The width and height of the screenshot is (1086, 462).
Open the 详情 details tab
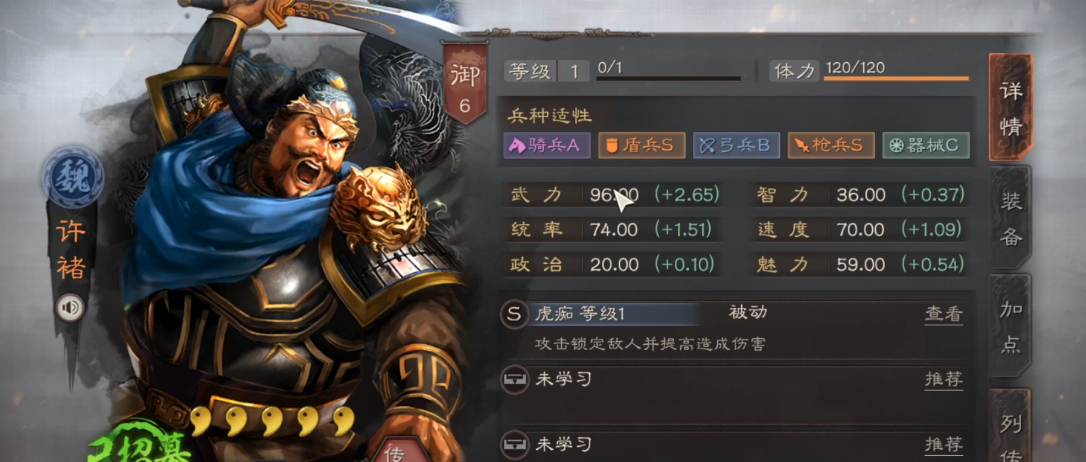point(1011,107)
